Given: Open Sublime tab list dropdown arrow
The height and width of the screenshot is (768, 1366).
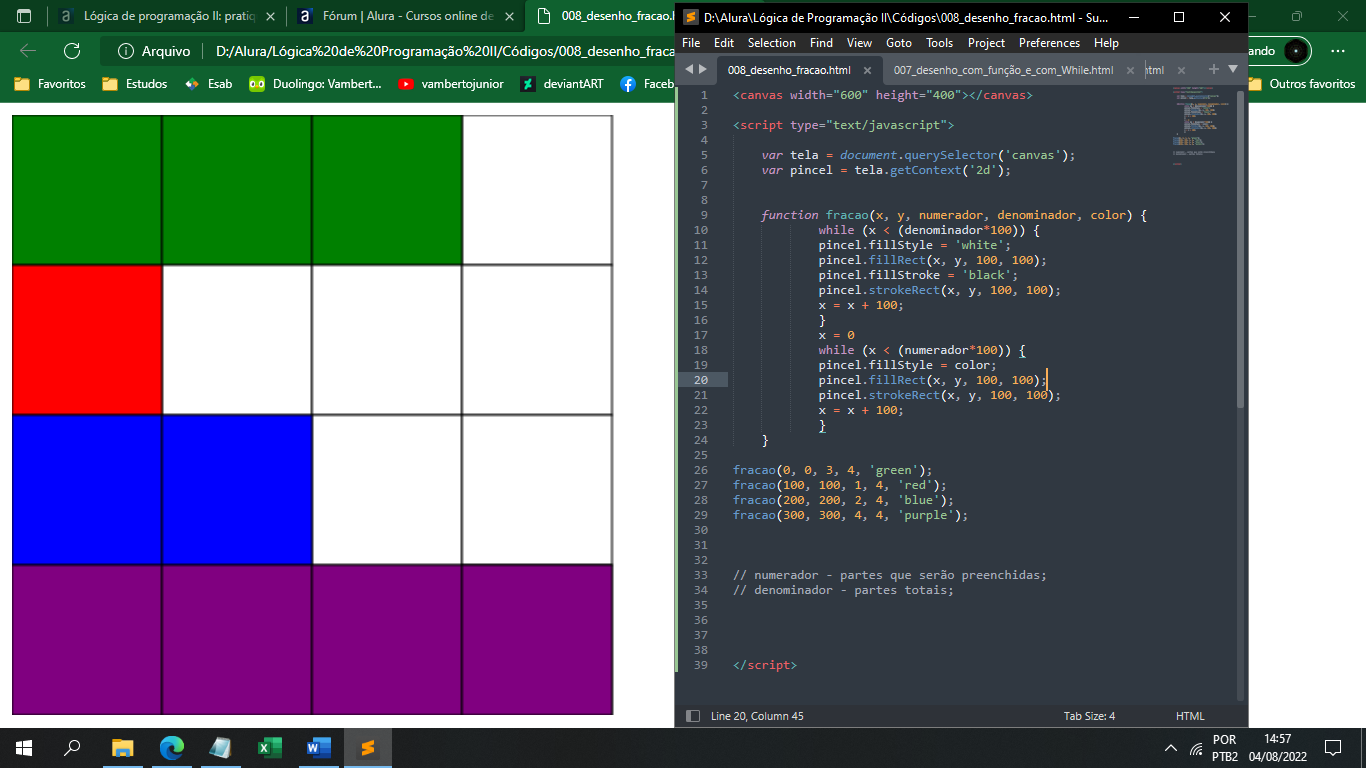Looking at the screenshot, I should pos(1233,69).
